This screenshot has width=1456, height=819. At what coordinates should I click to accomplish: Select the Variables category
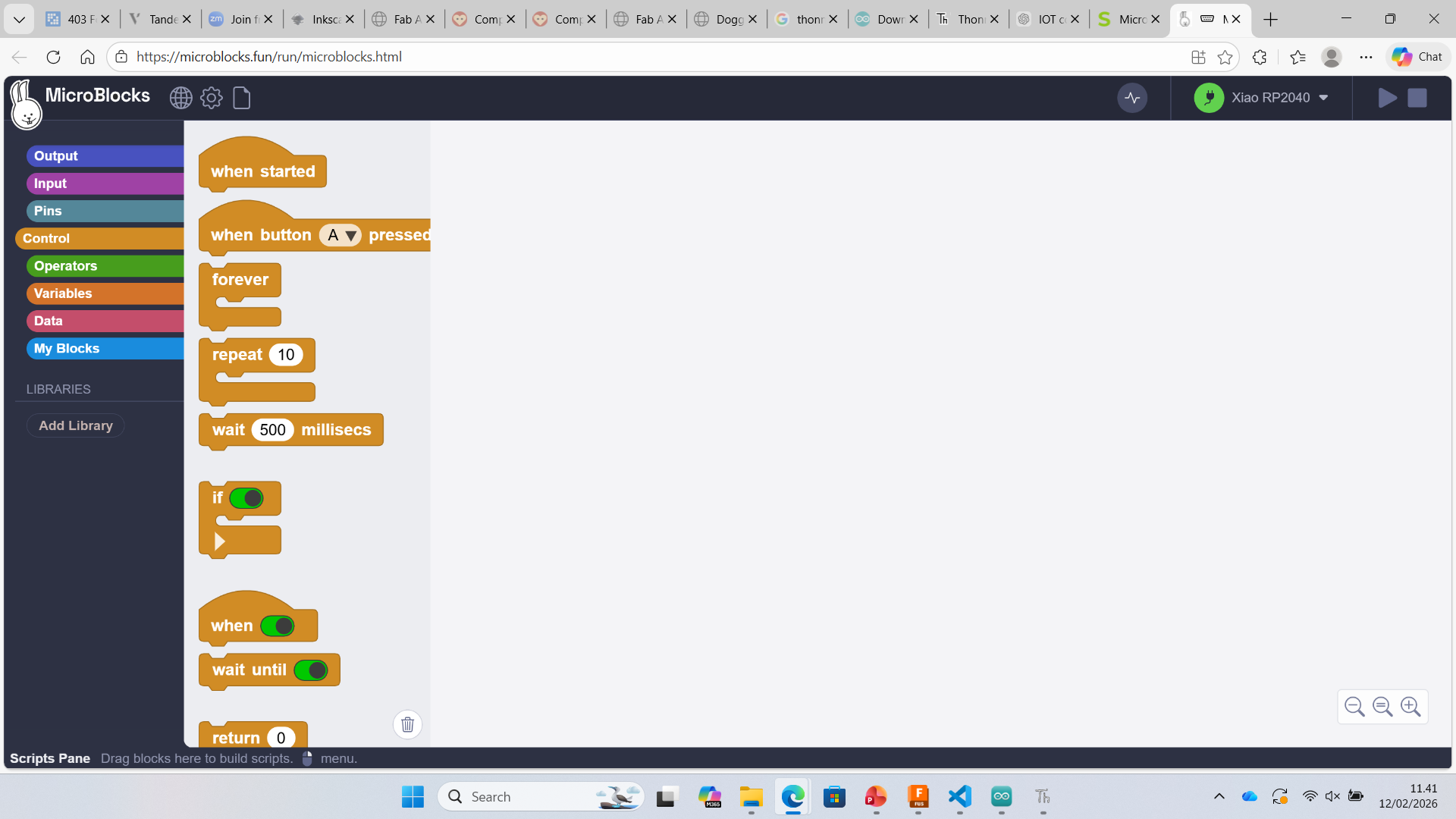[x=63, y=293]
